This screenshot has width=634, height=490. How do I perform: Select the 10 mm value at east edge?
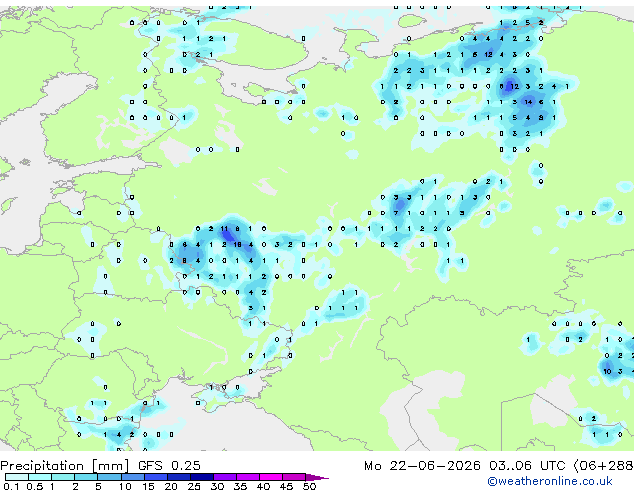pyautogui.click(x=607, y=372)
